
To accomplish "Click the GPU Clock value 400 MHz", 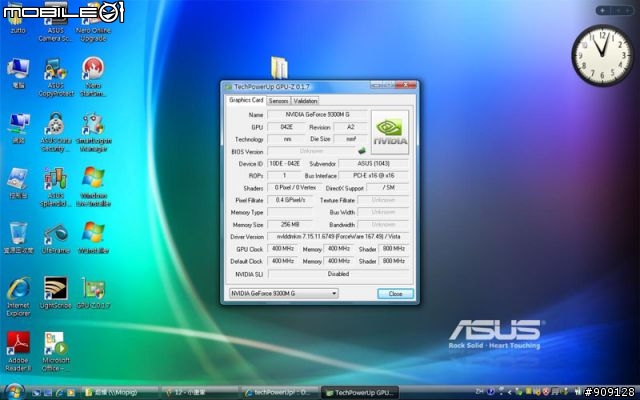I will tap(283, 249).
